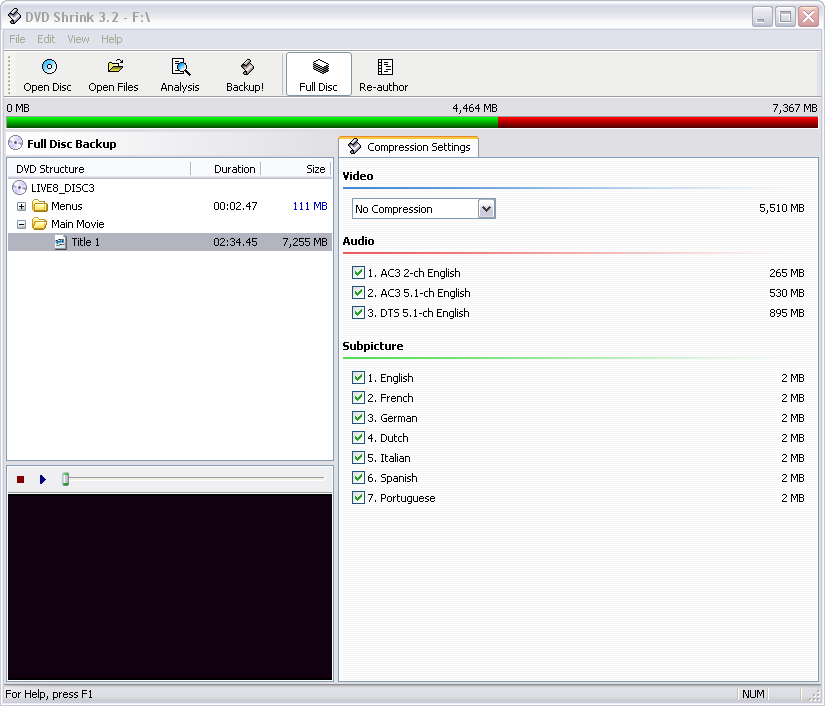Uncheck AC3 5.1-ch English audio
This screenshot has width=825, height=706.
(358, 293)
